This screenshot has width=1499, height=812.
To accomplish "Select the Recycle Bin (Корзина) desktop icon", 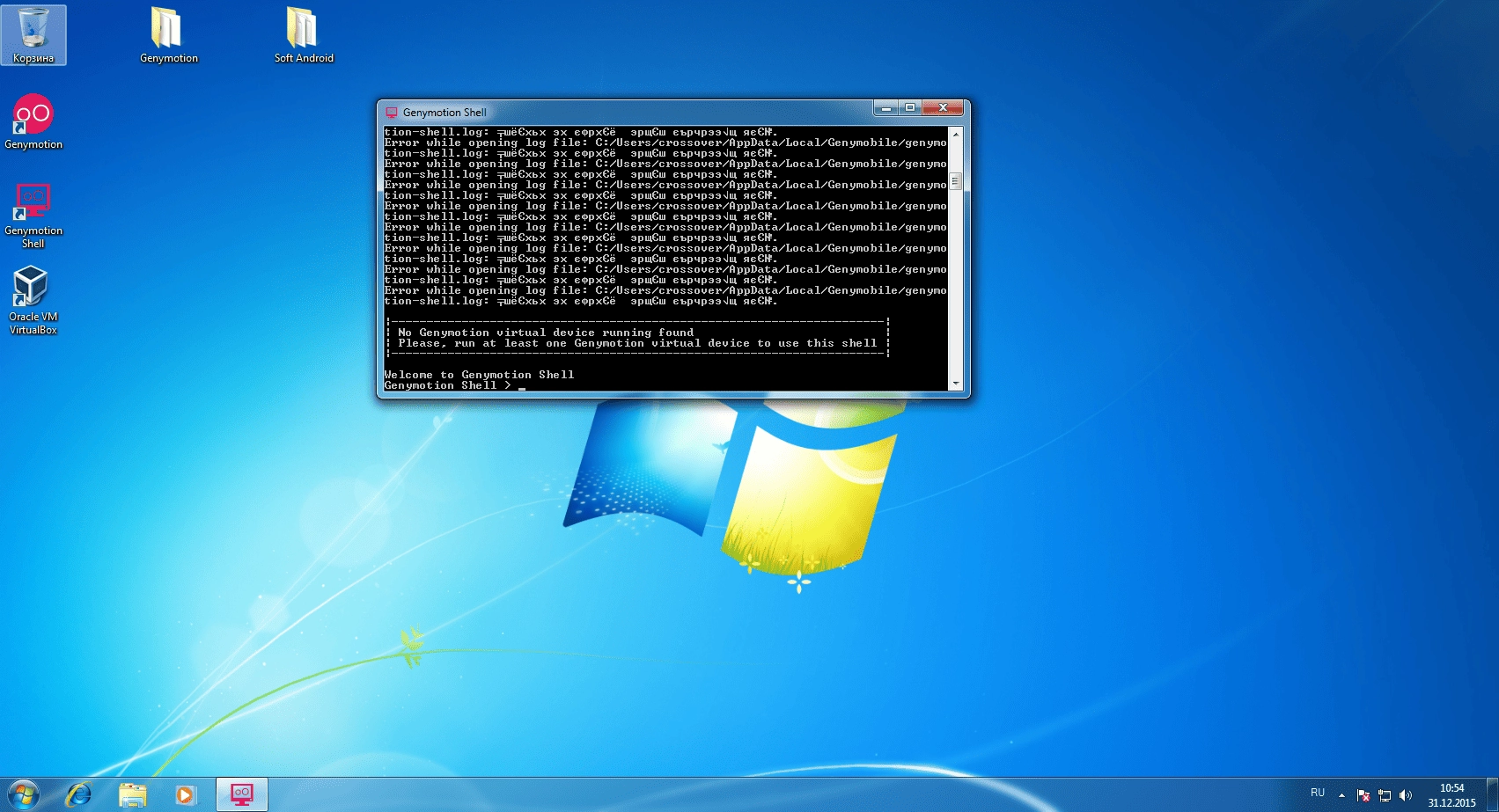I will (x=33, y=35).
